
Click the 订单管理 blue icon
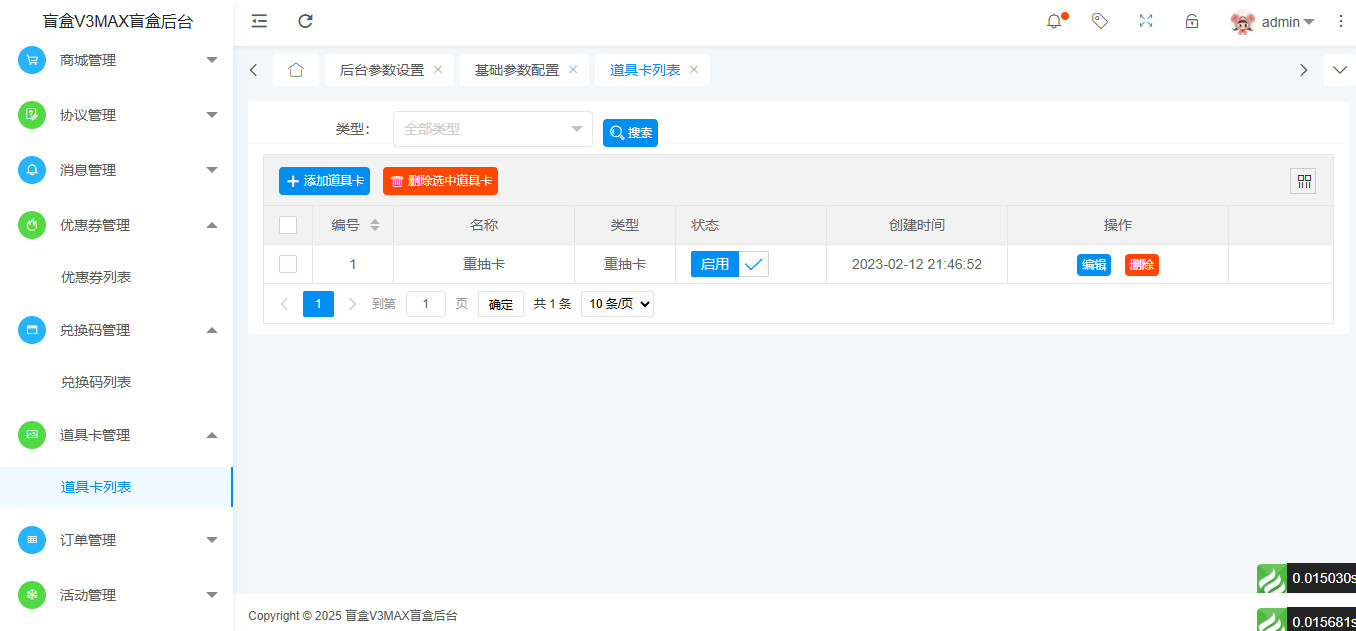[32, 540]
